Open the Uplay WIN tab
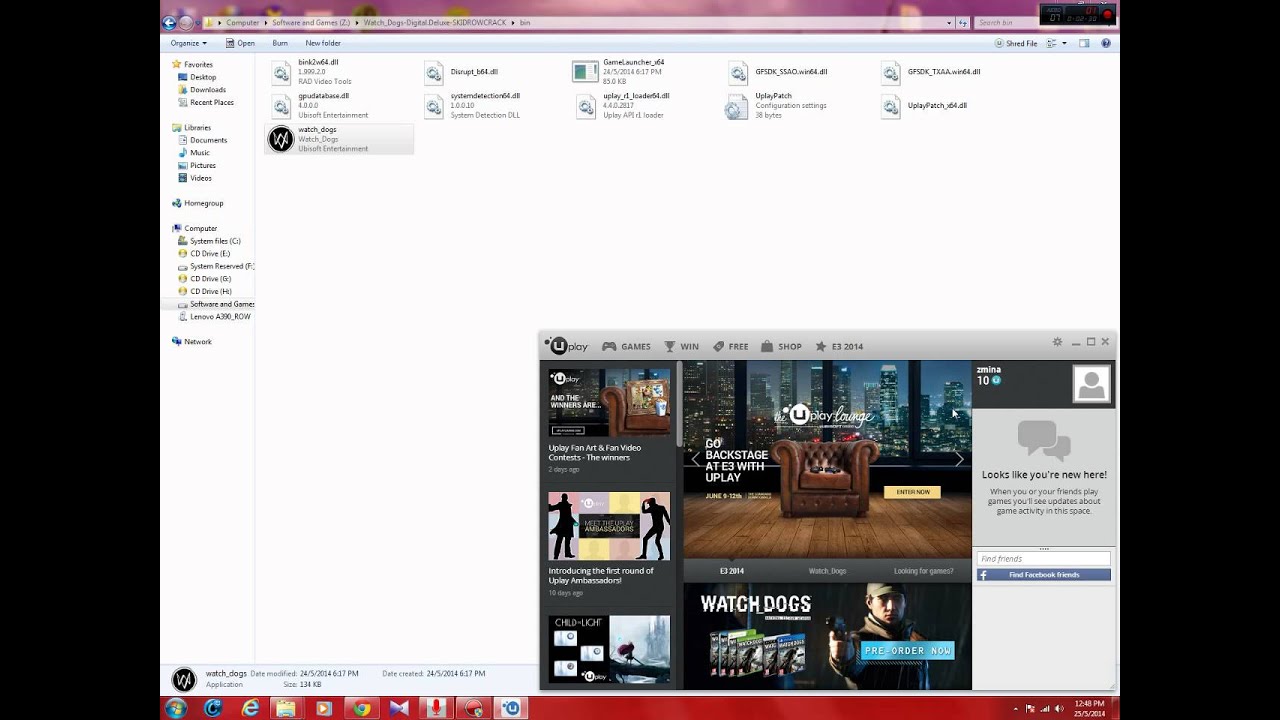This screenshot has height=720, width=1280. tap(682, 346)
